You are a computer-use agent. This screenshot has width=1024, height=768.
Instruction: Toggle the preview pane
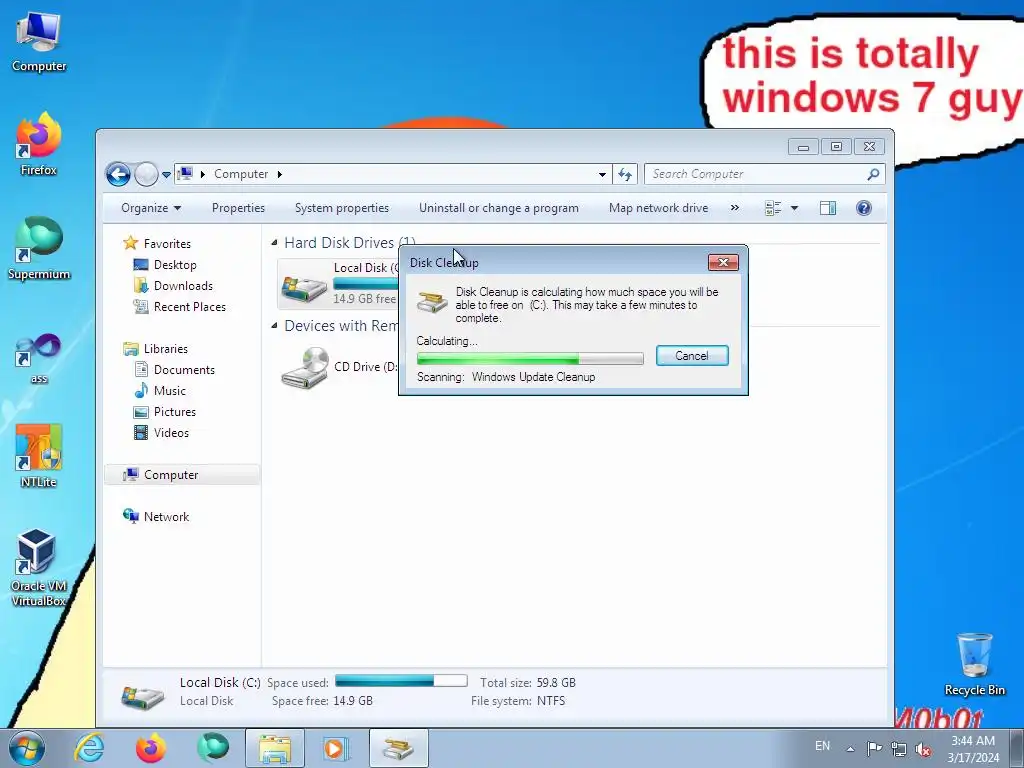827,208
